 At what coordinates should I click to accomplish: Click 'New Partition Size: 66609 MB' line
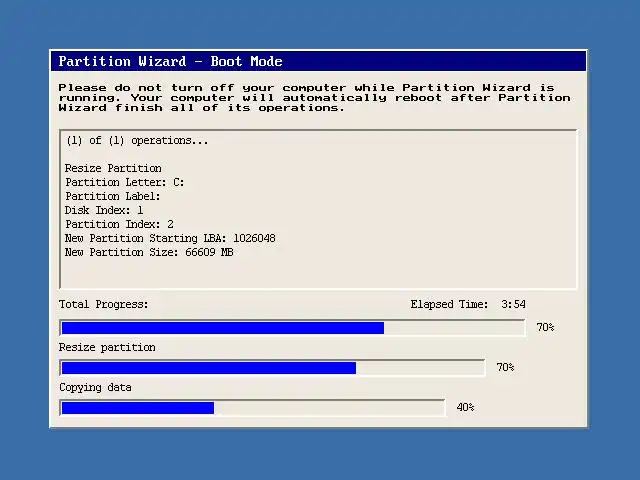click(149, 252)
